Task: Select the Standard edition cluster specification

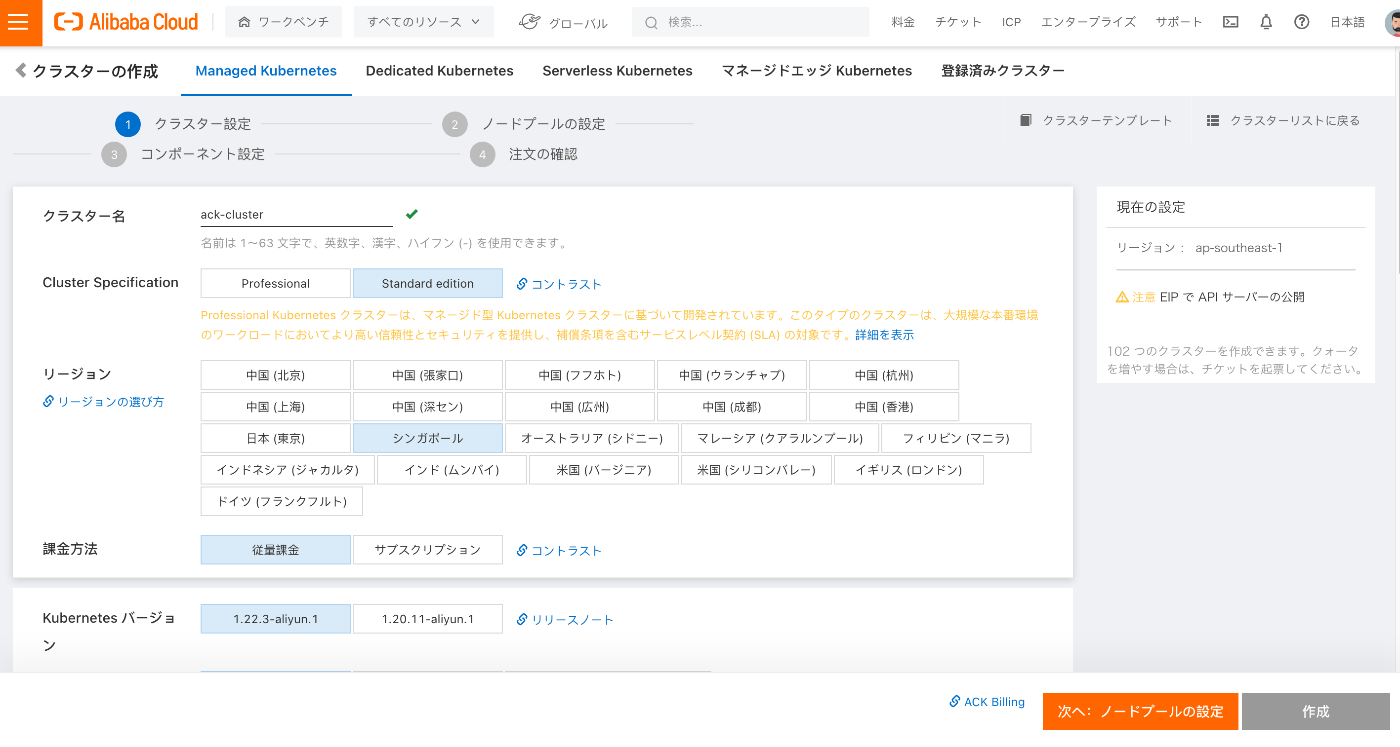Action: (x=428, y=283)
